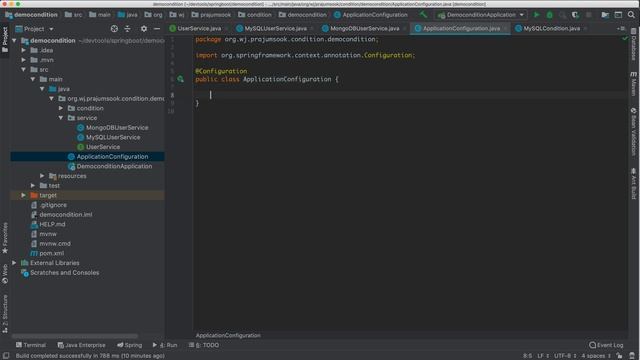Viewport: 640px width, 360px height.
Task: Hide the Project panel with minus icon
Action: tap(157, 29)
